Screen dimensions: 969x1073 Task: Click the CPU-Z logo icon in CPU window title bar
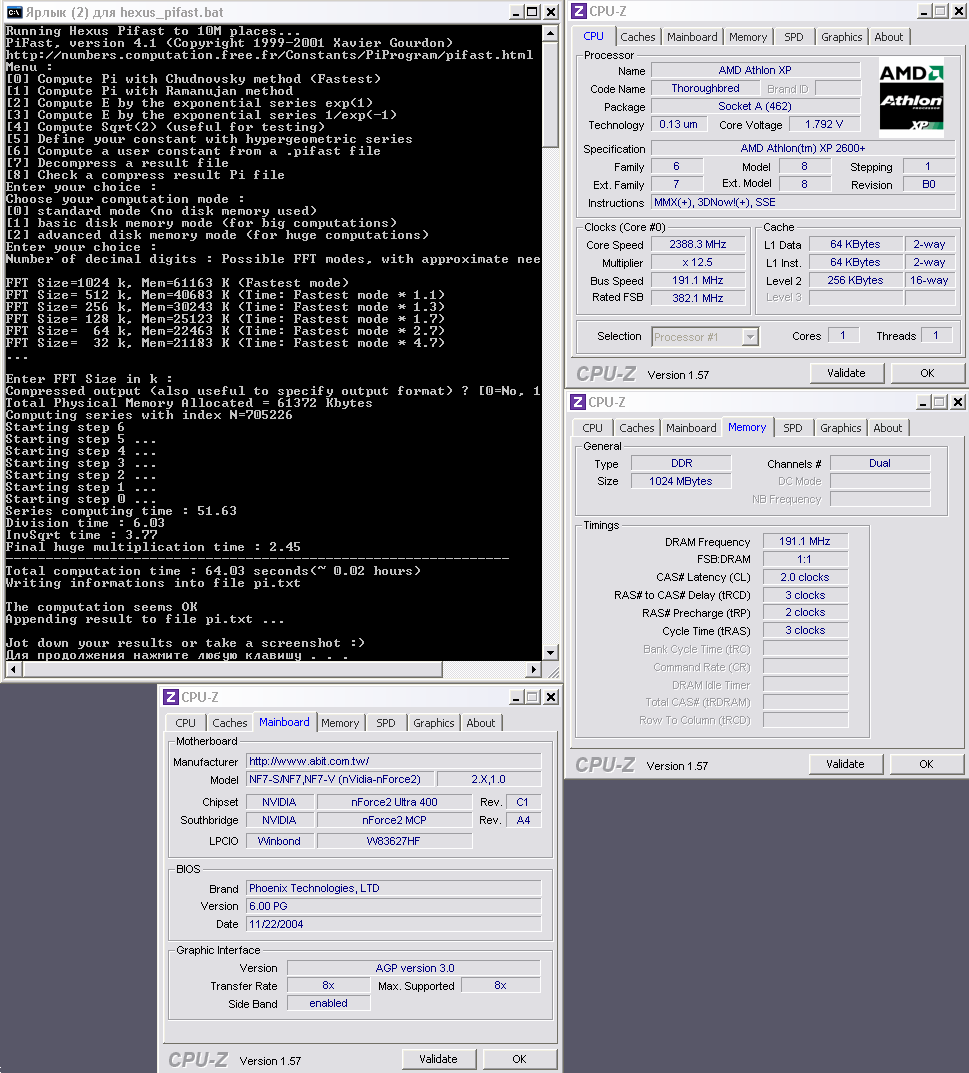[x=579, y=11]
